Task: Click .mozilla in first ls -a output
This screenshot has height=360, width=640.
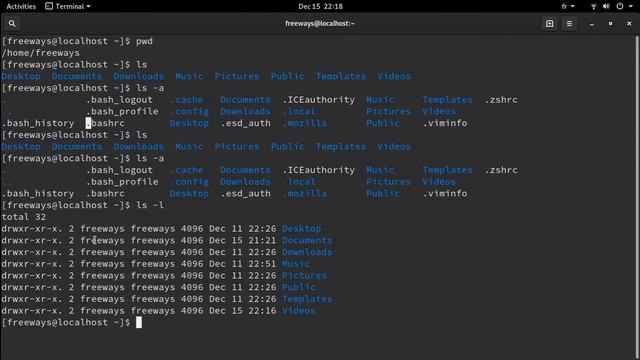Action: click(304, 123)
